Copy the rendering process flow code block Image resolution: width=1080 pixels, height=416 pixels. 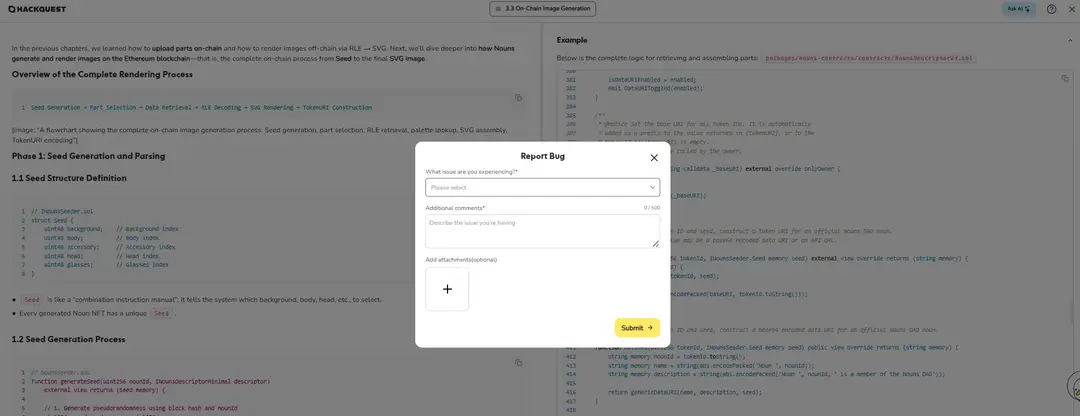coord(518,97)
